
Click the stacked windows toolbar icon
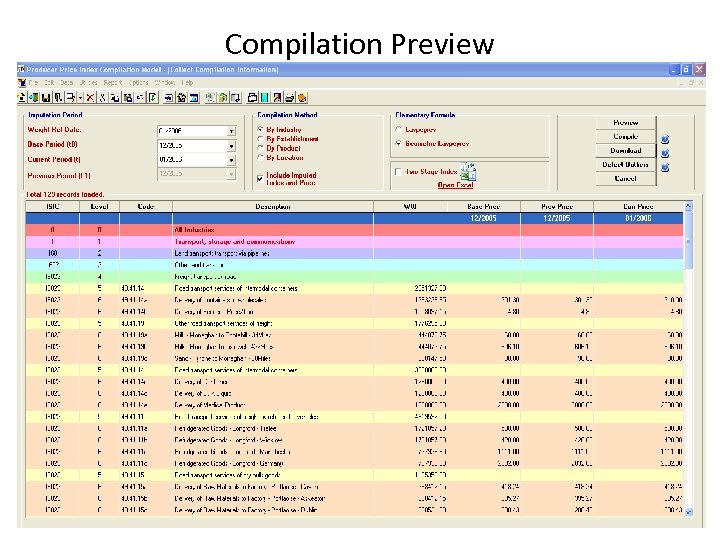[252, 97]
